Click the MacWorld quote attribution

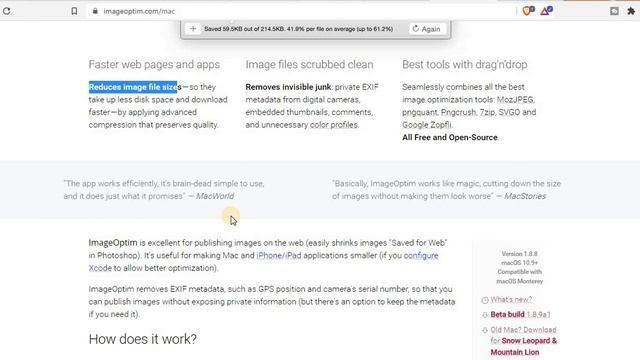[215, 196]
